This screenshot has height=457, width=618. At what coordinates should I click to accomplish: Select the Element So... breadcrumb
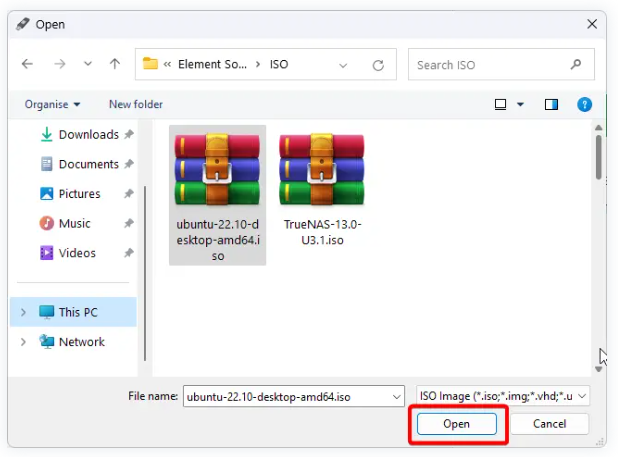(212, 64)
